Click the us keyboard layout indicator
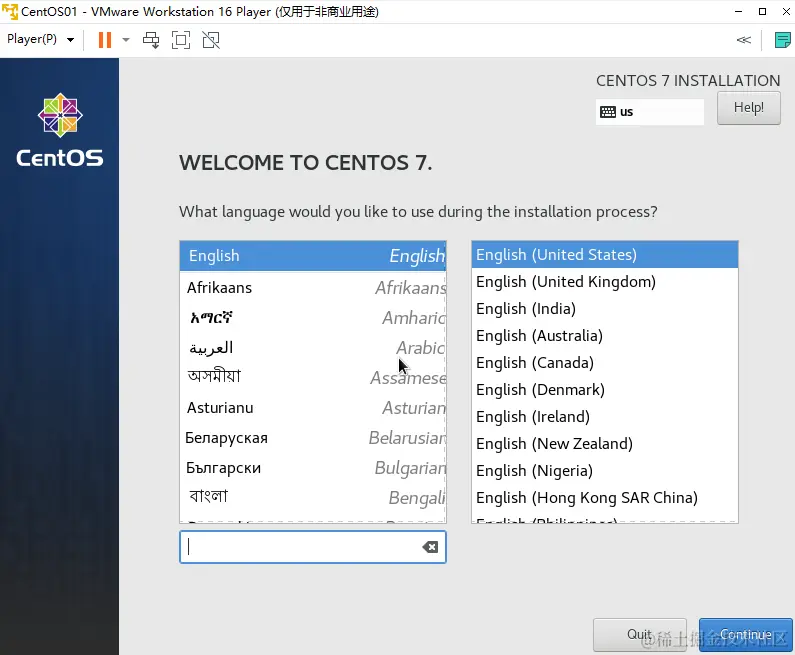This screenshot has width=795, height=655. click(649, 112)
